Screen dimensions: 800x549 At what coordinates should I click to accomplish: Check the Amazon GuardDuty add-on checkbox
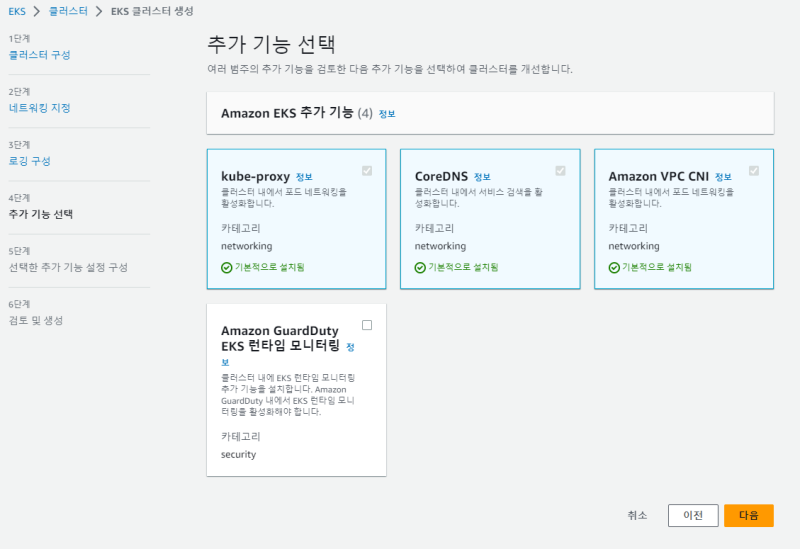(x=367, y=325)
